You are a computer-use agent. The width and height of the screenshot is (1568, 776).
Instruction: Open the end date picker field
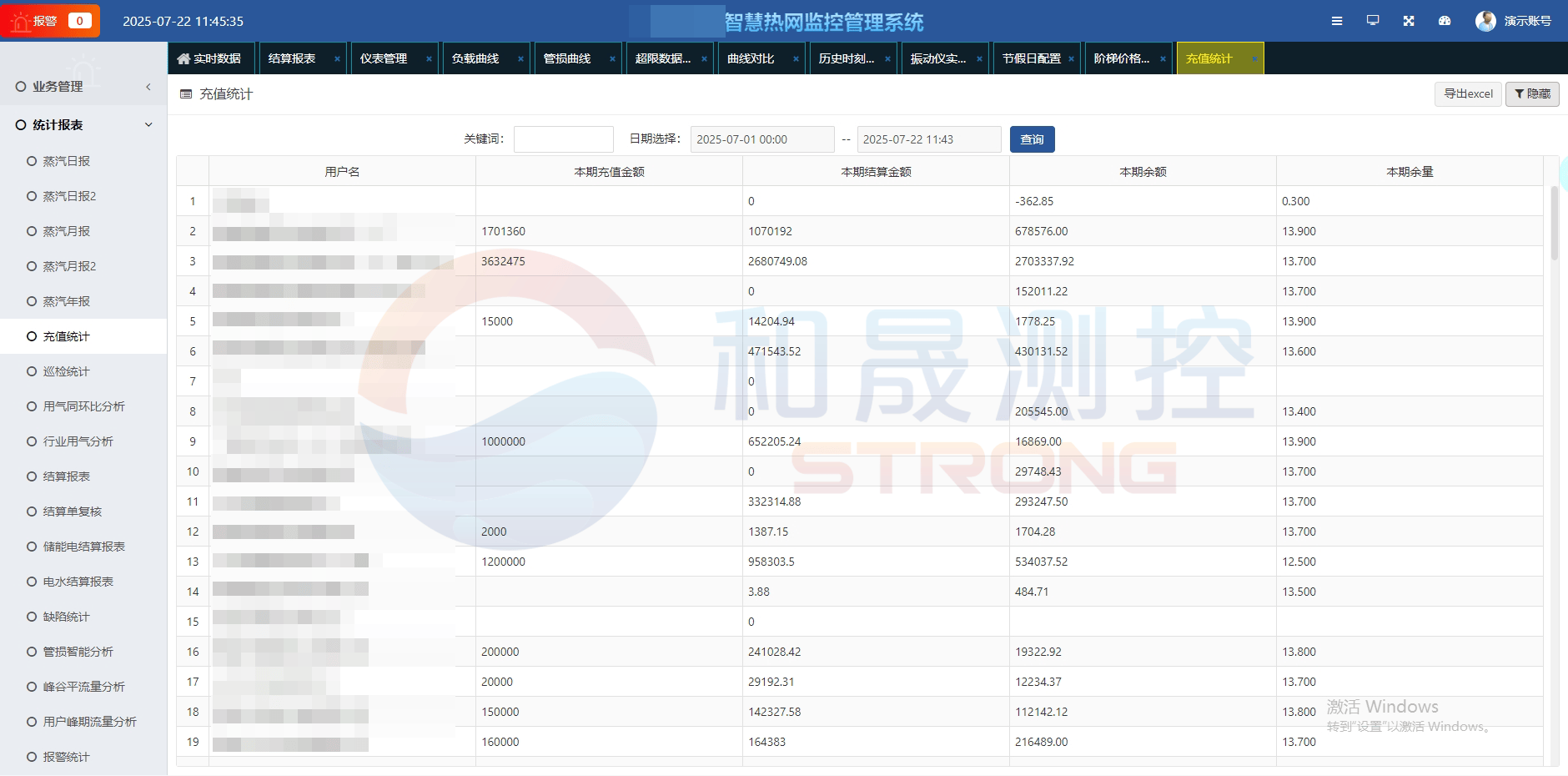(928, 139)
